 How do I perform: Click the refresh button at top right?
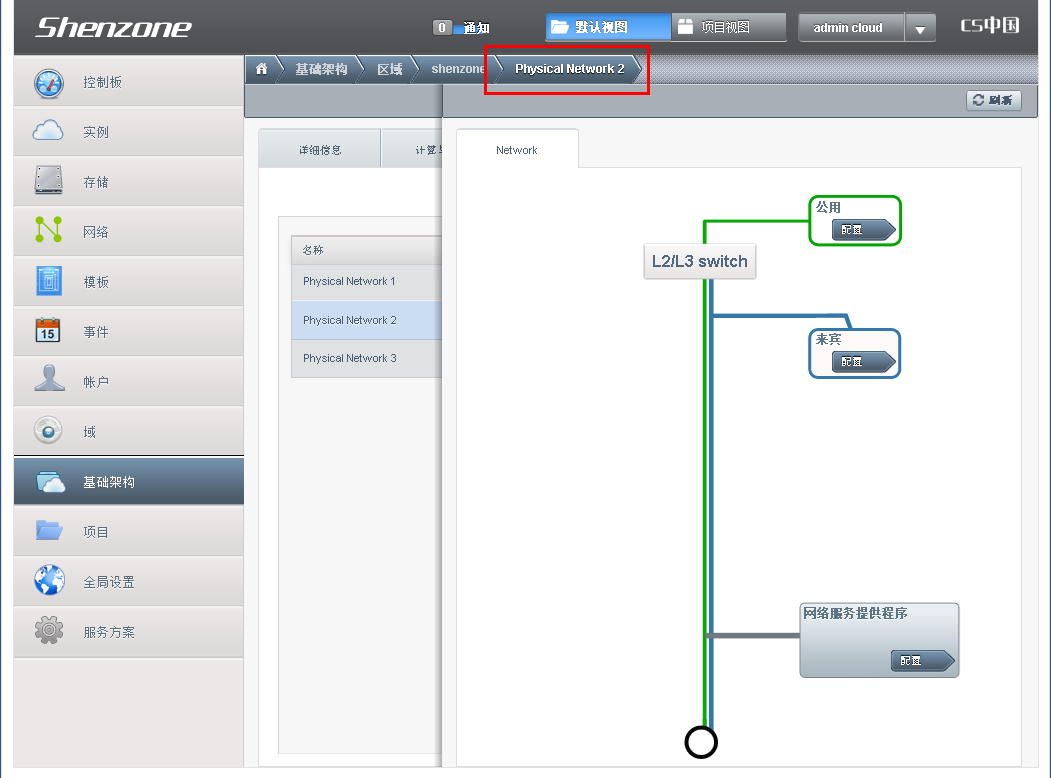pyautogui.click(x=993, y=100)
